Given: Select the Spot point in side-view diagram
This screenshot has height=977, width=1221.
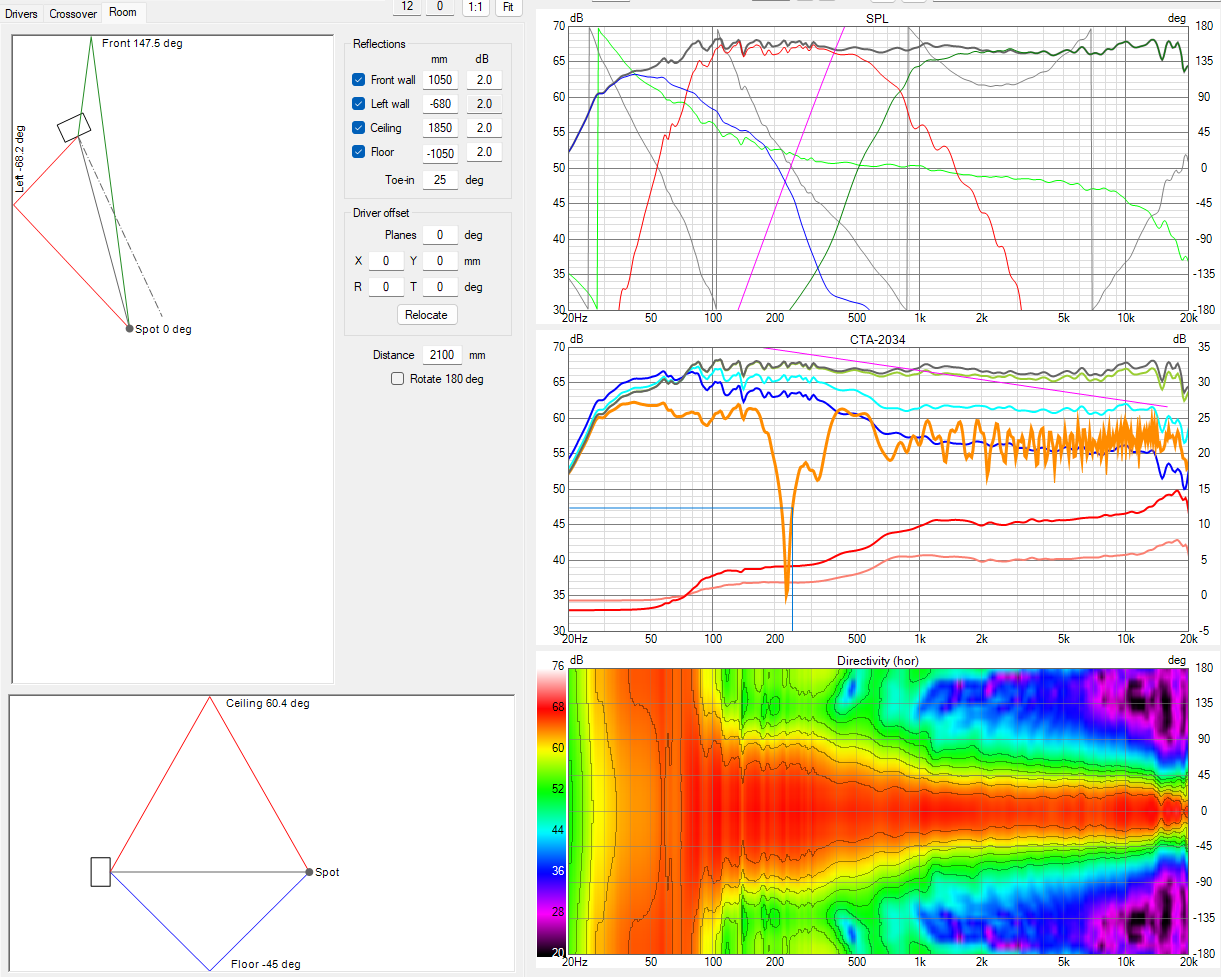Looking at the screenshot, I should pos(309,872).
